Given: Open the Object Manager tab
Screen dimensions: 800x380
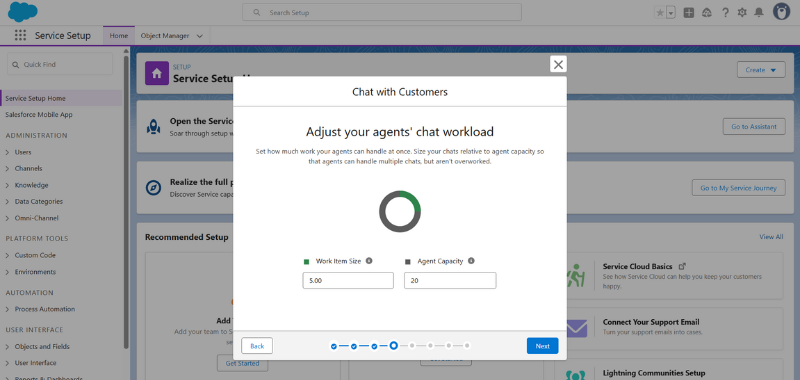Looking at the screenshot, I should tap(165, 36).
